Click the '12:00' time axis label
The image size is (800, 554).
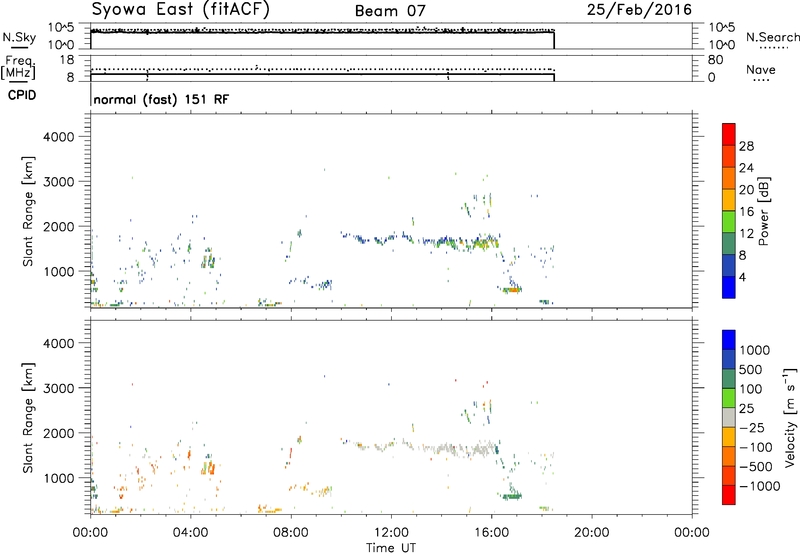[x=391, y=533]
